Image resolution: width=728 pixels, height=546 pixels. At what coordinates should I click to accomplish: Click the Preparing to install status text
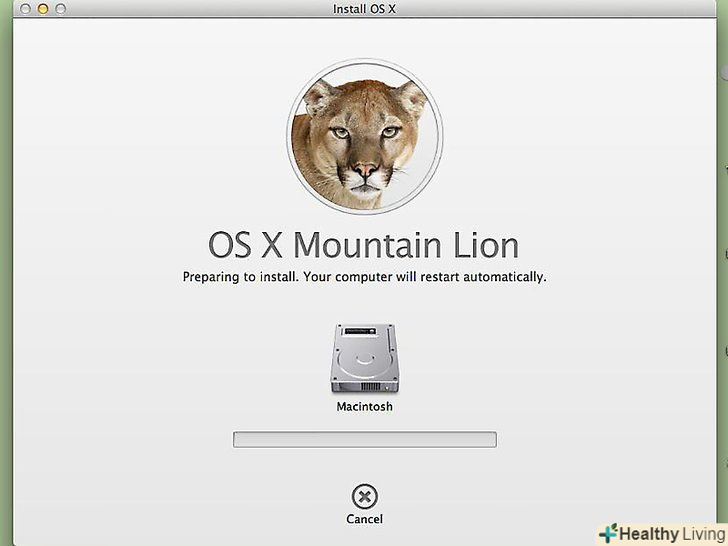pyautogui.click(x=364, y=277)
